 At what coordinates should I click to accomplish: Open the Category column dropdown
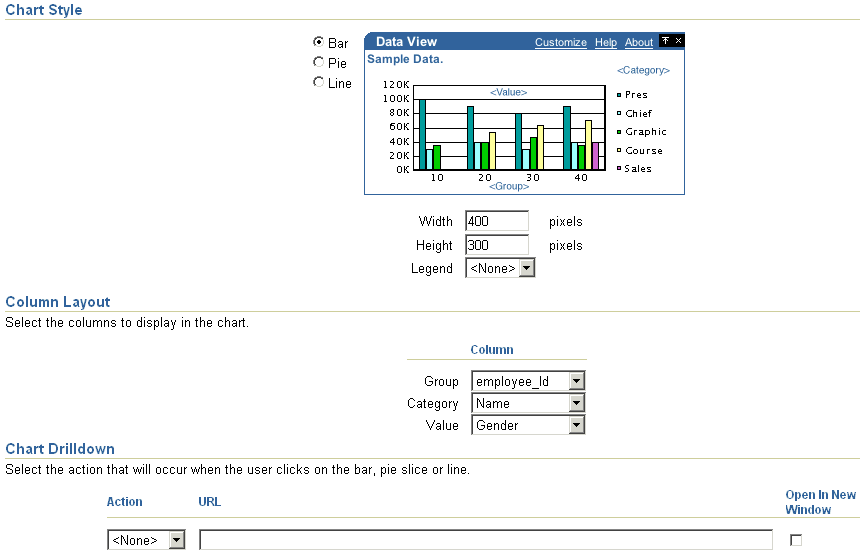pyautogui.click(x=528, y=403)
